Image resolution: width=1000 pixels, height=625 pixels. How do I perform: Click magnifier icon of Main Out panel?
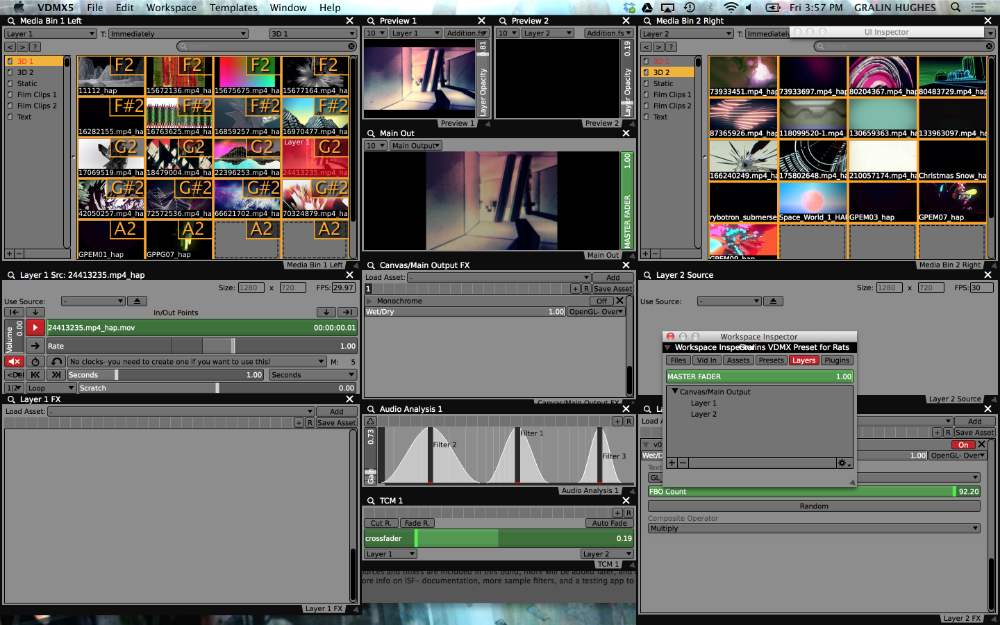coord(371,133)
